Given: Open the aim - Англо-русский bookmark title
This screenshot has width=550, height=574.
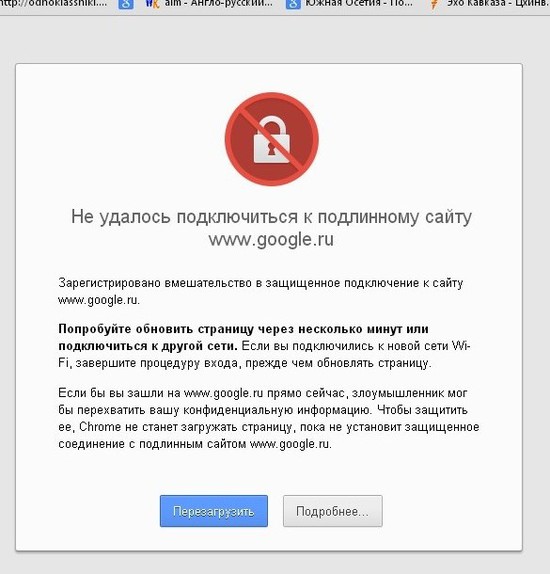Looking at the screenshot, I should click(218, 4).
